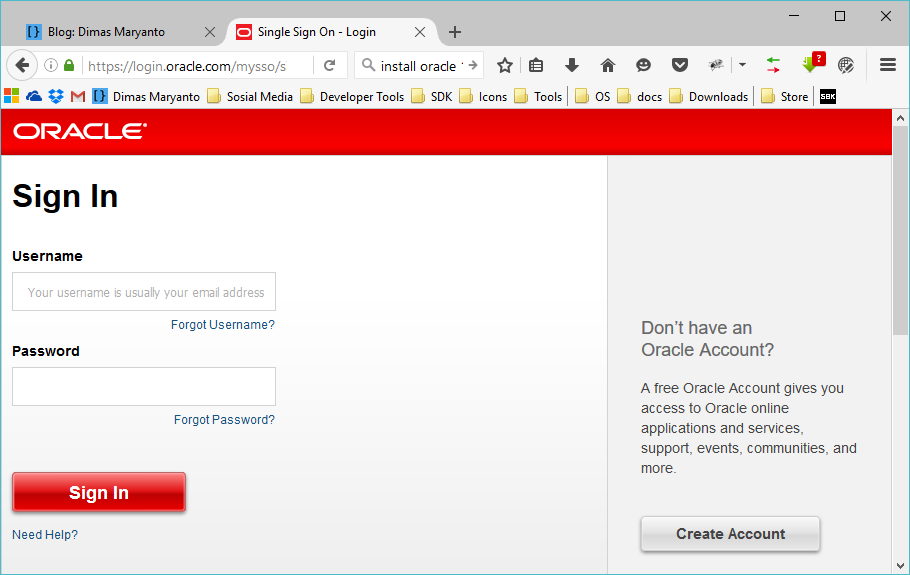
Task: Click the bug-shaped toolbar icon
Action: tap(716, 66)
